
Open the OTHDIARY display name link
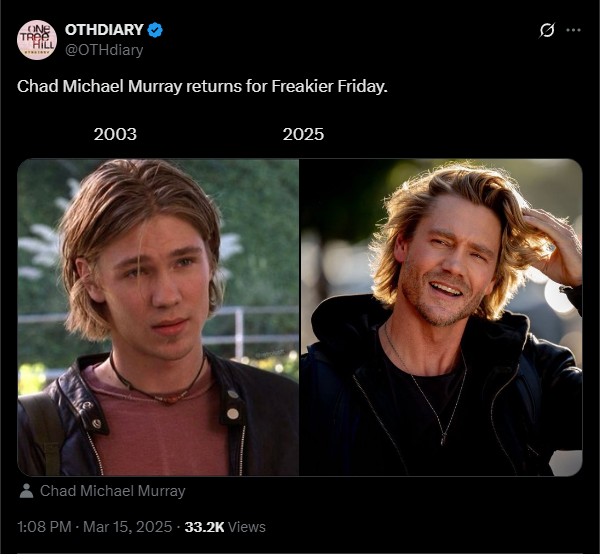pyautogui.click(x=104, y=30)
